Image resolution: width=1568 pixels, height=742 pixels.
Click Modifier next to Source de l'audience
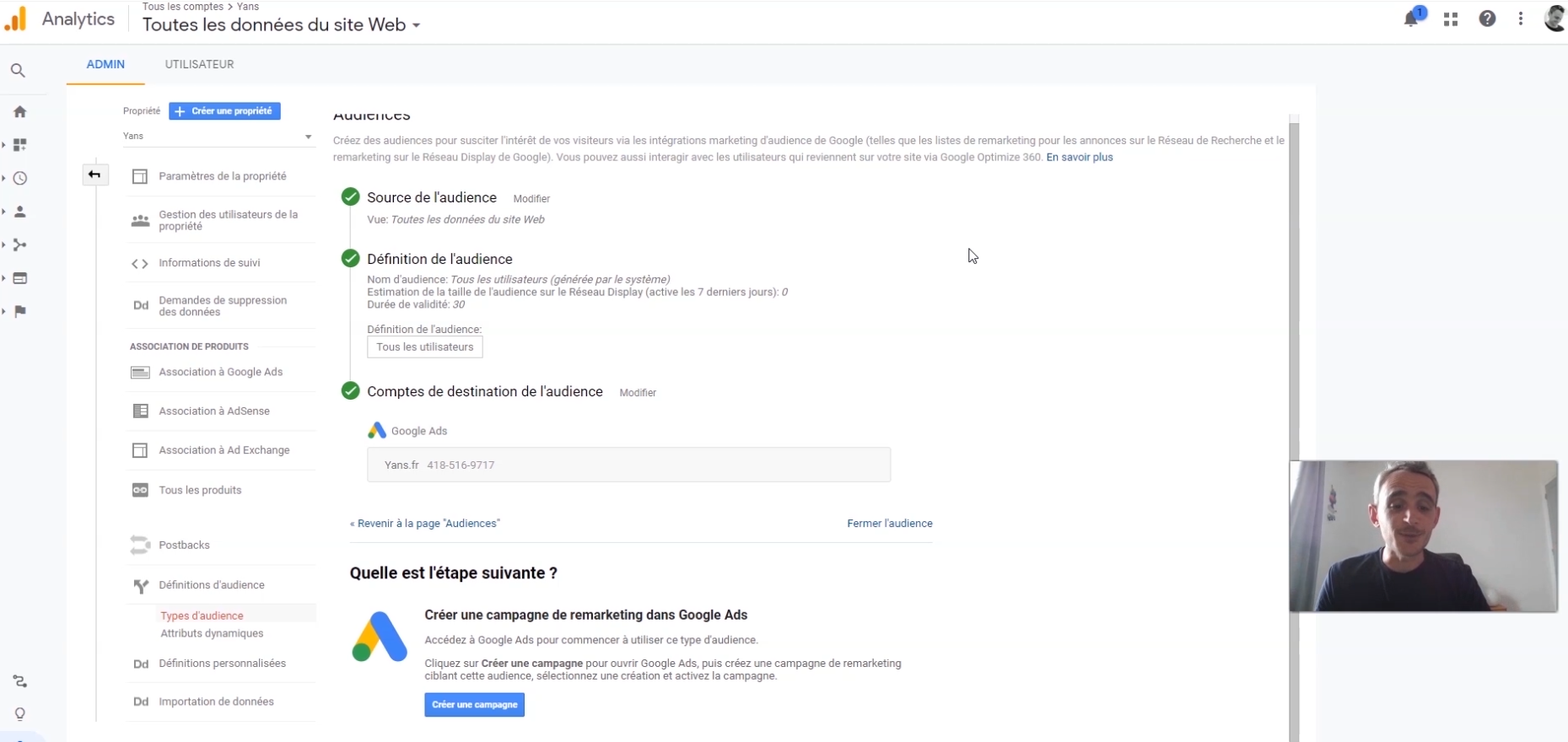point(531,199)
